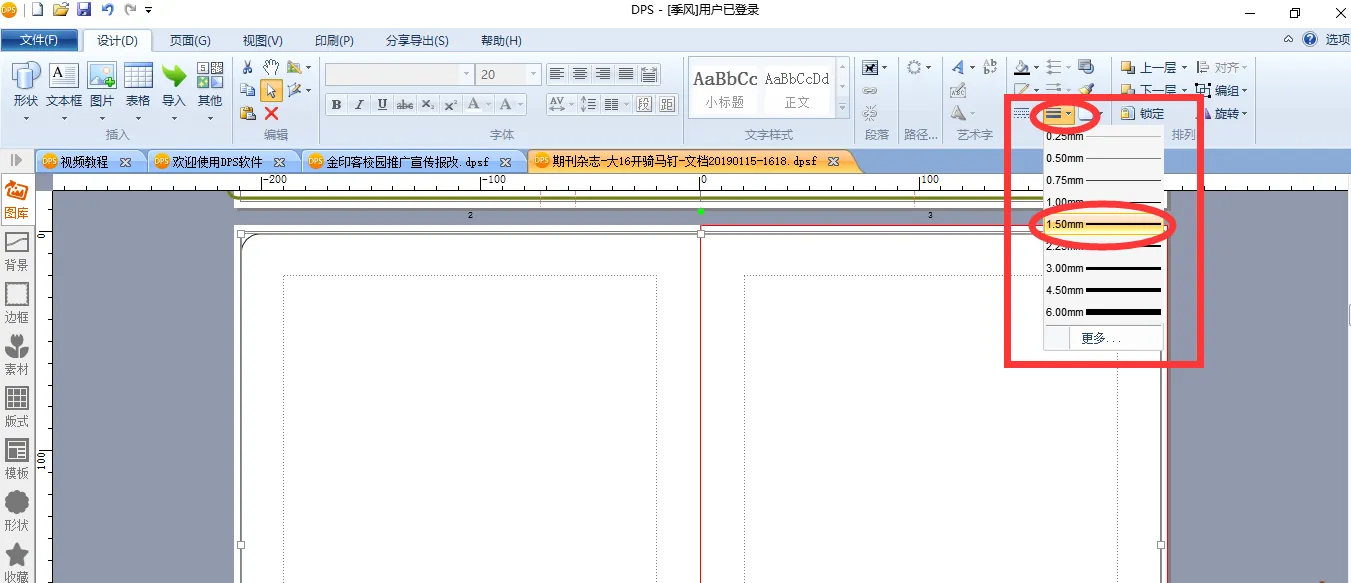Click the cut (scissors) icon
The height and width of the screenshot is (583, 1351).
248,67
